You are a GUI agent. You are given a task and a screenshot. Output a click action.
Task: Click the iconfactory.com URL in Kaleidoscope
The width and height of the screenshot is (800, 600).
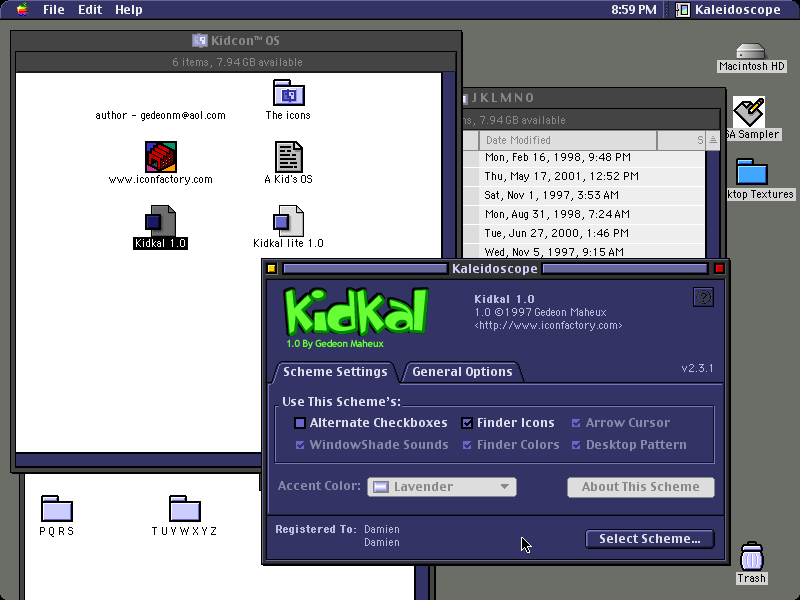[x=548, y=326]
